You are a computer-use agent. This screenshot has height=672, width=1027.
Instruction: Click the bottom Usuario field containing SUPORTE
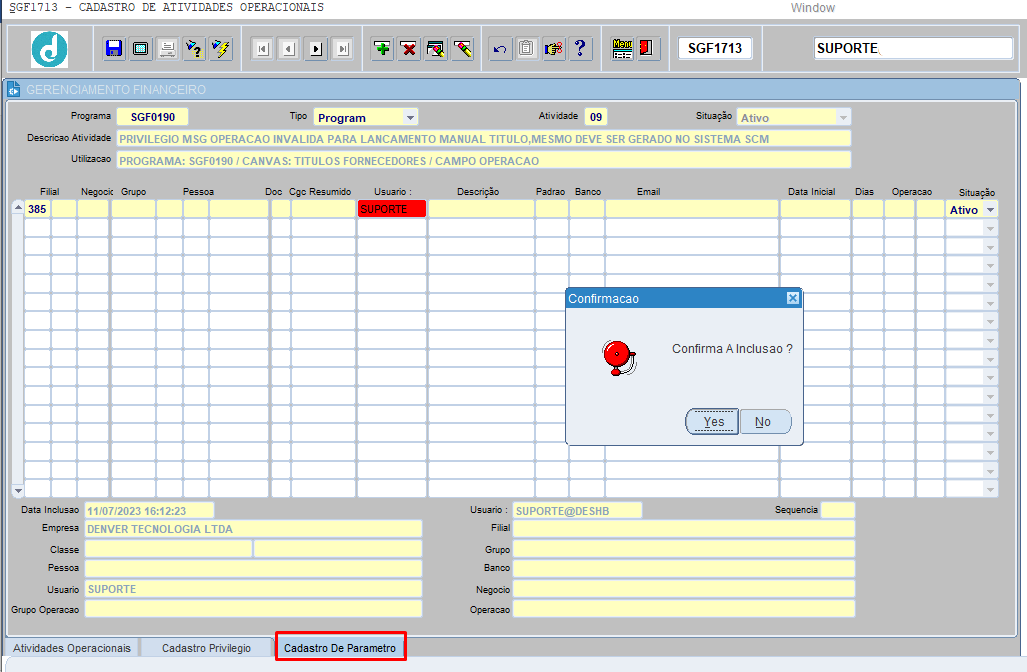point(253,589)
